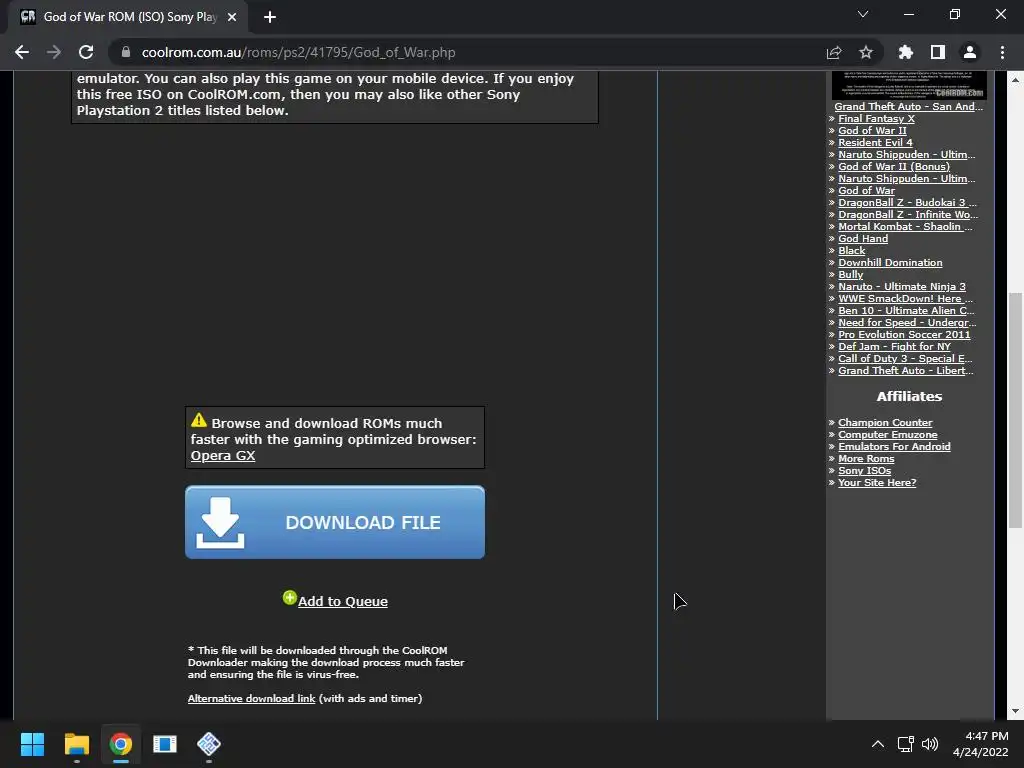View site security lock info
Viewport: 1024px width, 768px height.
[x=126, y=52]
